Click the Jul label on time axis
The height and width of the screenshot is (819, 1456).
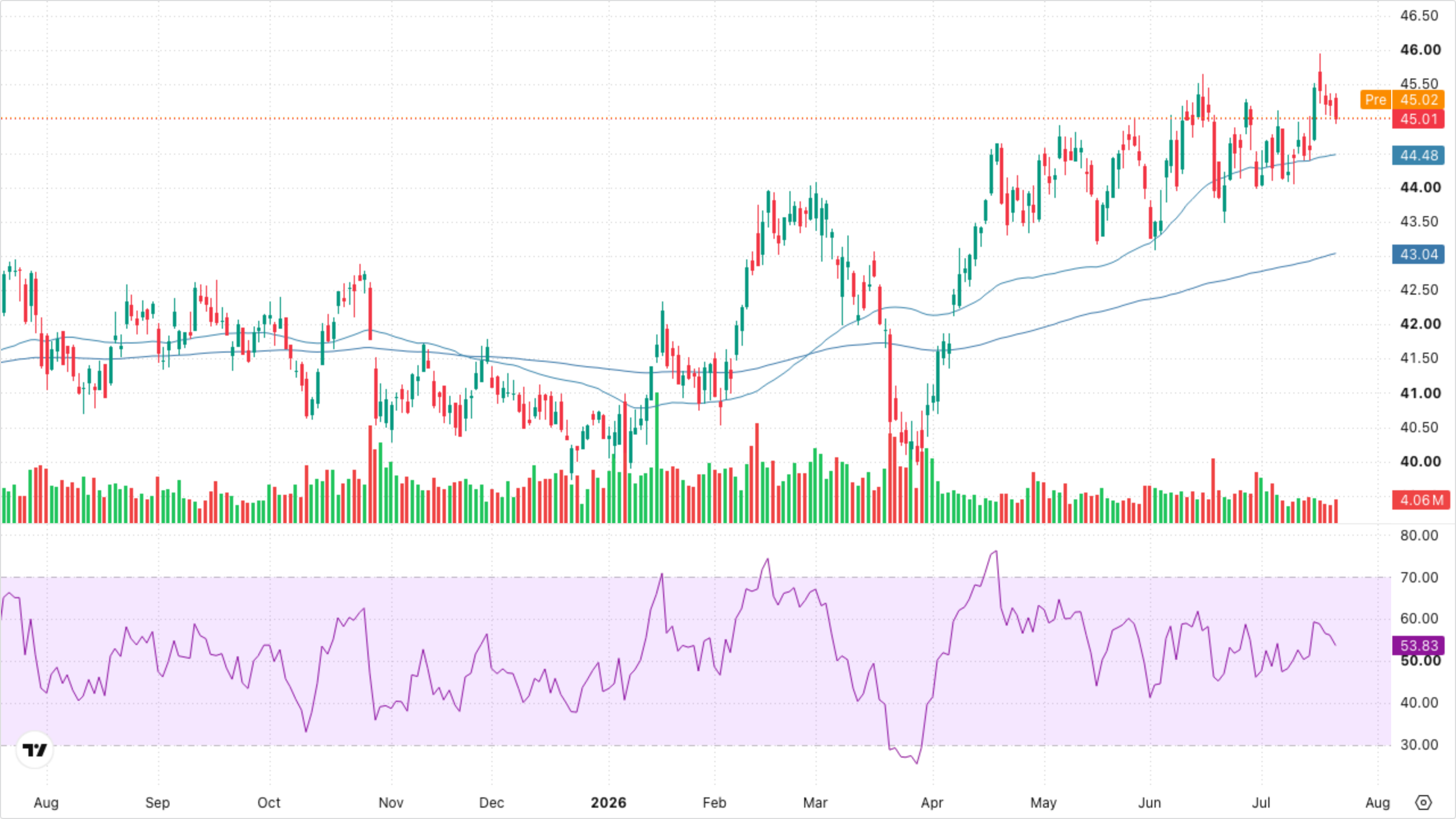coord(1261,803)
